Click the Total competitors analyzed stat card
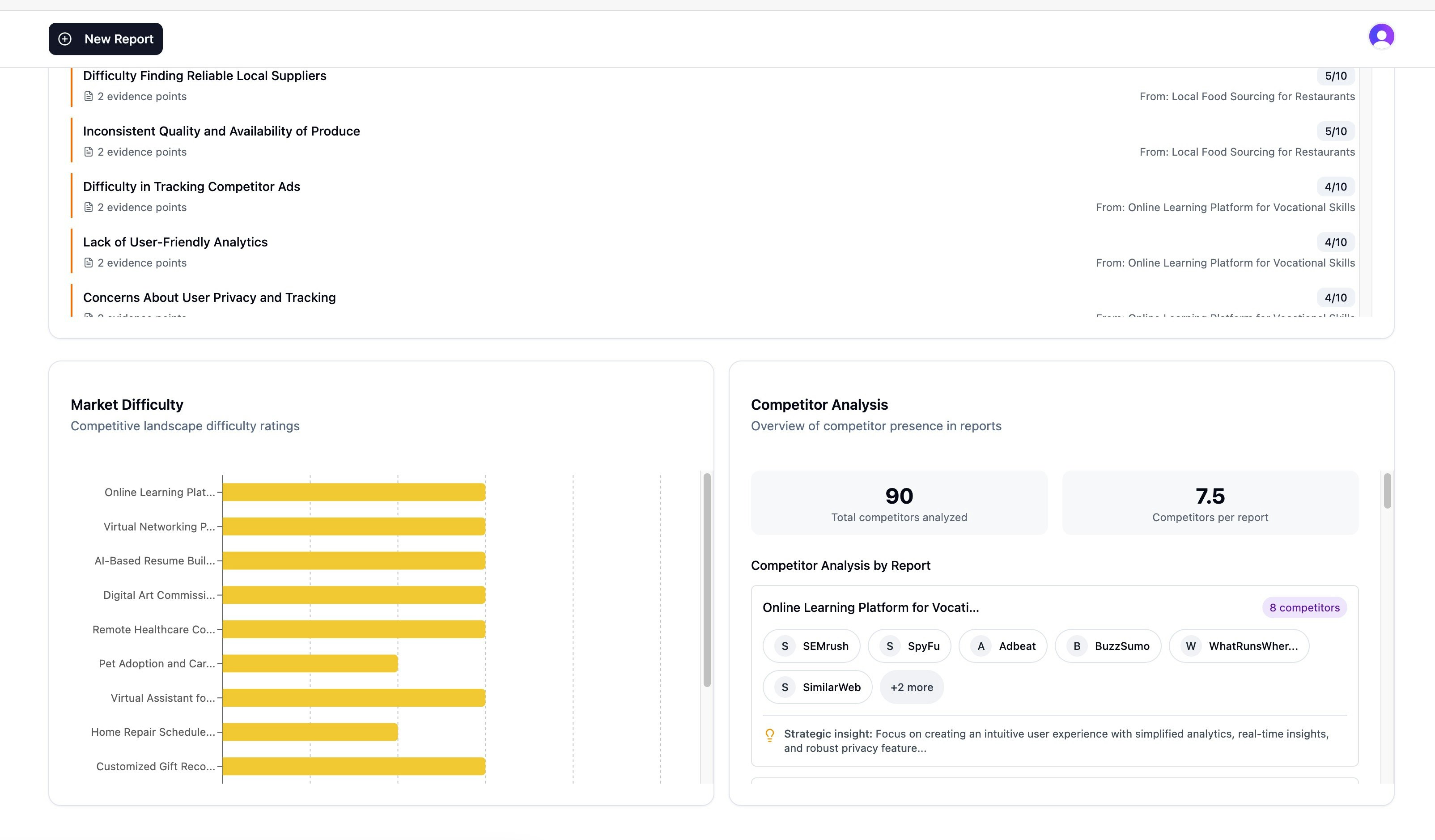The width and height of the screenshot is (1435, 840). click(x=899, y=503)
